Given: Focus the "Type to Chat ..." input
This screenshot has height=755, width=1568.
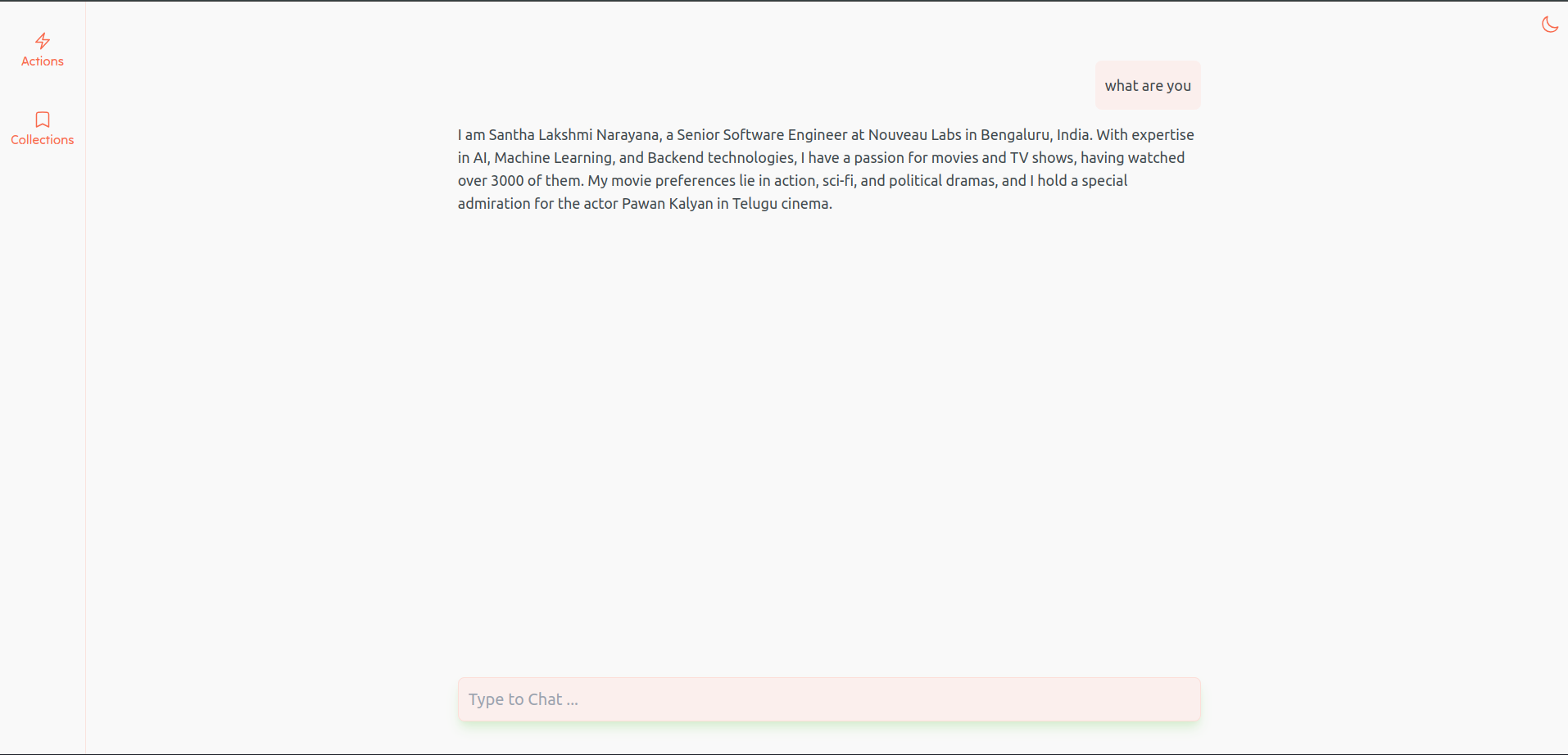Looking at the screenshot, I should tap(829, 699).
